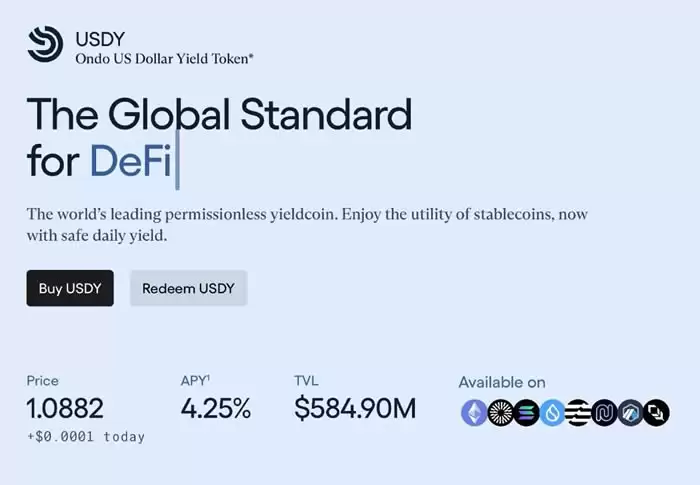This screenshot has height=485, width=700.
Task: Click the Ondo USDY logo icon
Action: (x=46, y=46)
